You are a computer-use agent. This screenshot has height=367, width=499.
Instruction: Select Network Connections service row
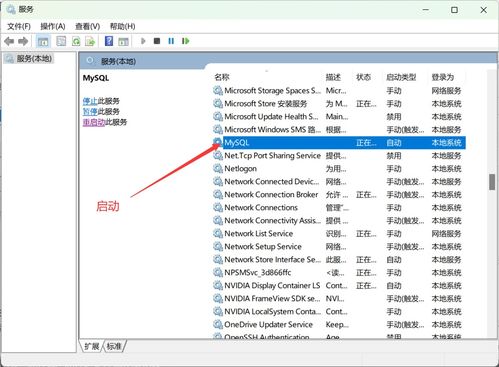coord(339,208)
